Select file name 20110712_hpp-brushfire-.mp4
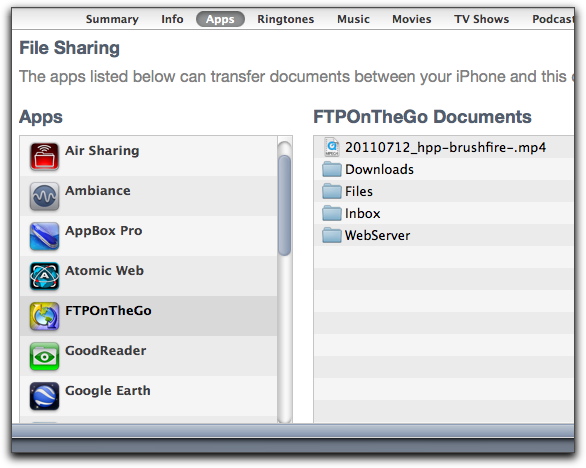Image resolution: width=586 pixels, height=468 pixels. (x=445, y=148)
